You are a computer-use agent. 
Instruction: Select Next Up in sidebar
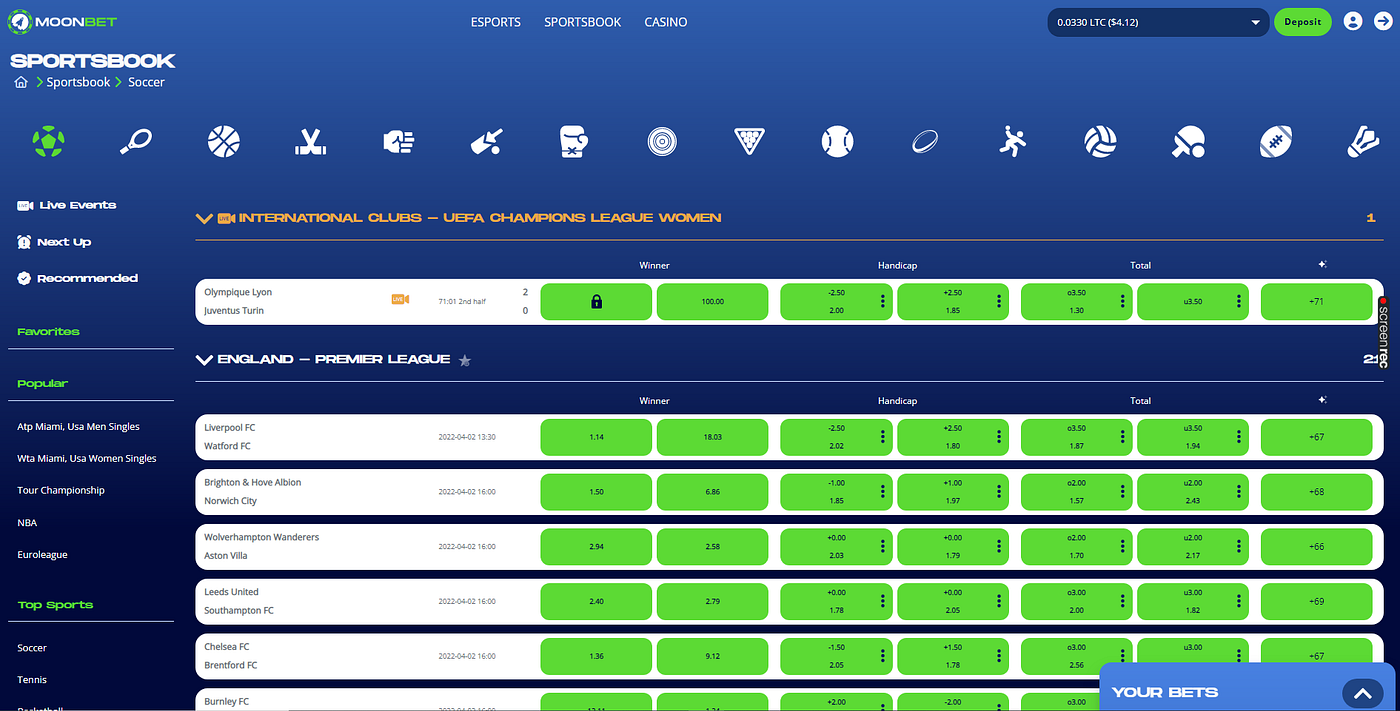click(x=54, y=242)
